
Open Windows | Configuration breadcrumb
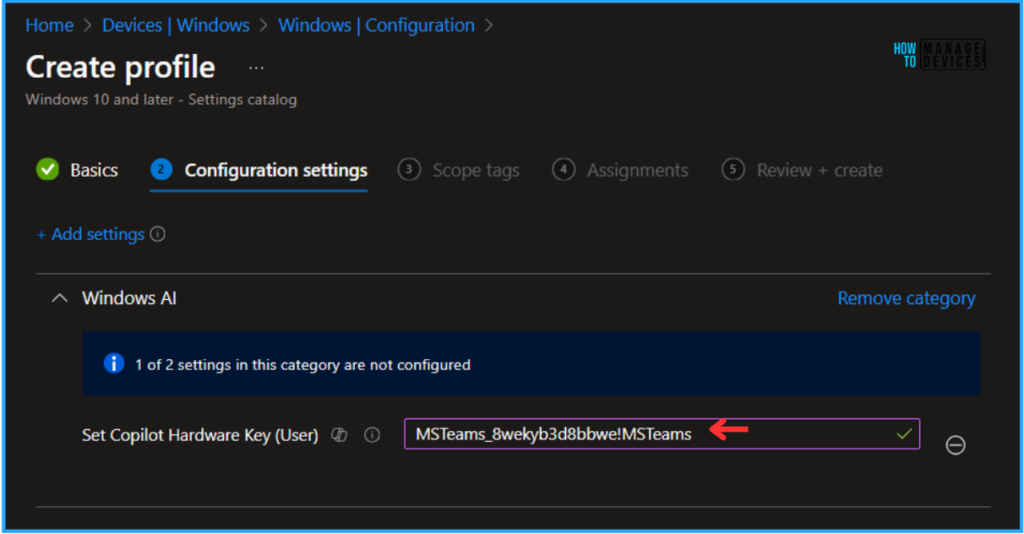pyautogui.click(x=376, y=25)
